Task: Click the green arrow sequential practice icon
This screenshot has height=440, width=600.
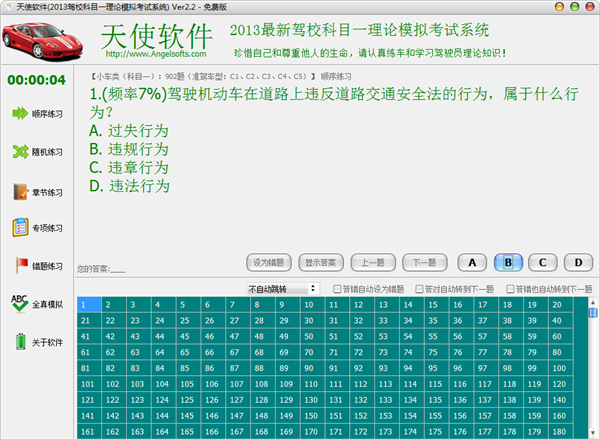Action: (20, 113)
